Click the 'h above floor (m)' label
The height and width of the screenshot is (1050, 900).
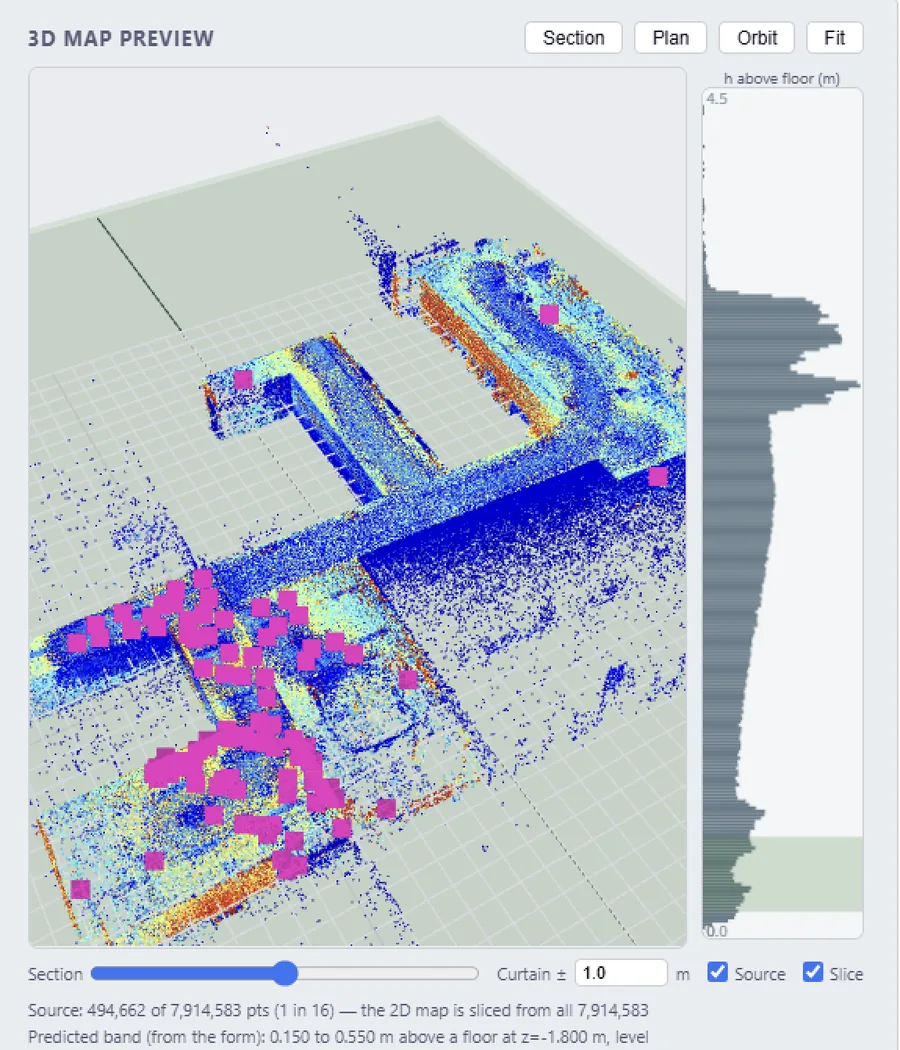781,78
